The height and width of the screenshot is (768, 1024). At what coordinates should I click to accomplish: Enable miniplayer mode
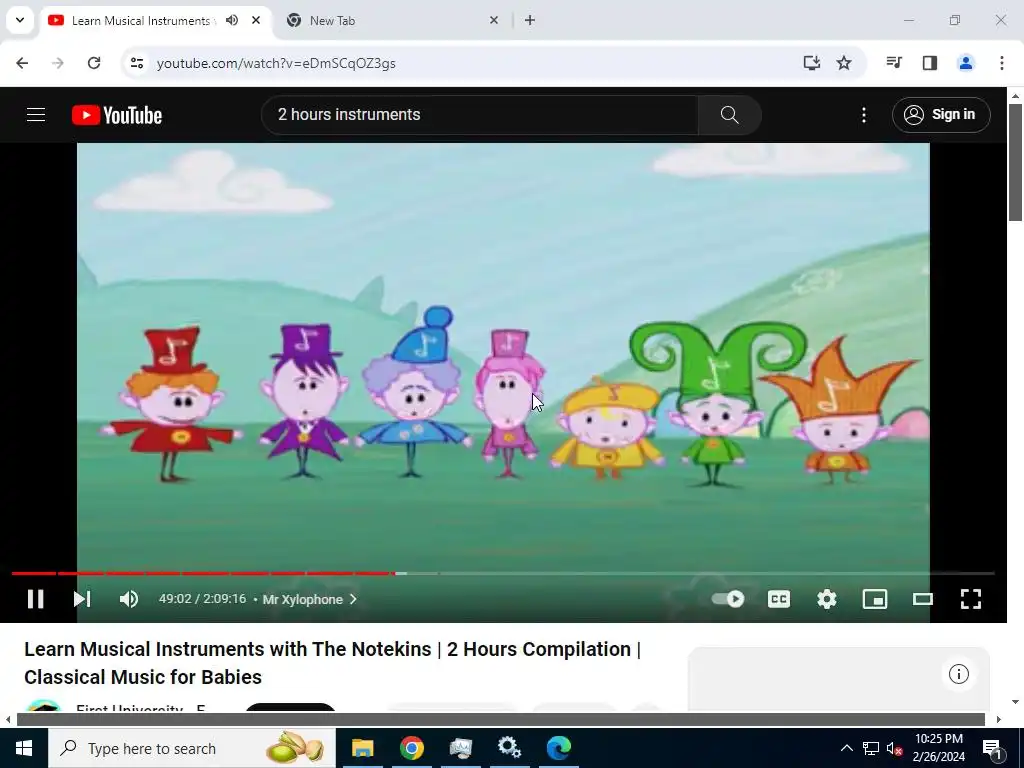874,599
